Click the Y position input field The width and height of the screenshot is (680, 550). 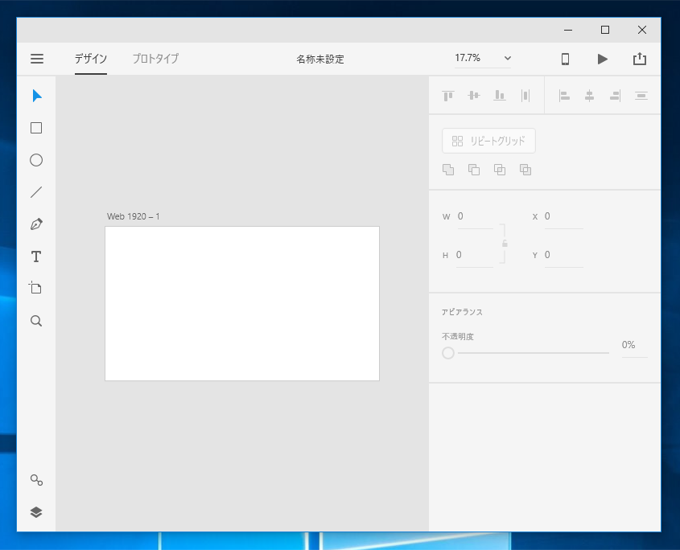[564, 255]
